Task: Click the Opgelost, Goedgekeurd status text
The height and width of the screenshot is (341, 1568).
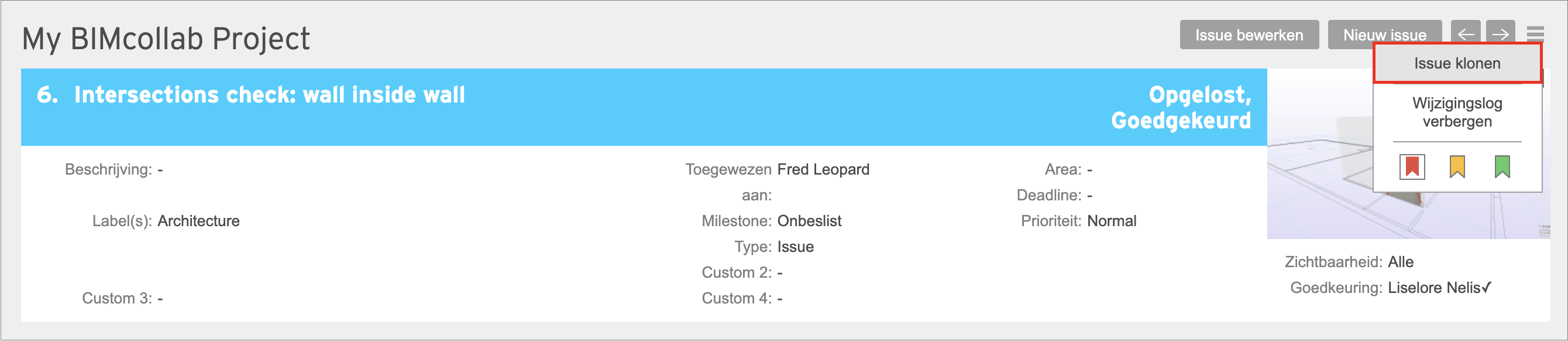Action: click(x=1181, y=107)
